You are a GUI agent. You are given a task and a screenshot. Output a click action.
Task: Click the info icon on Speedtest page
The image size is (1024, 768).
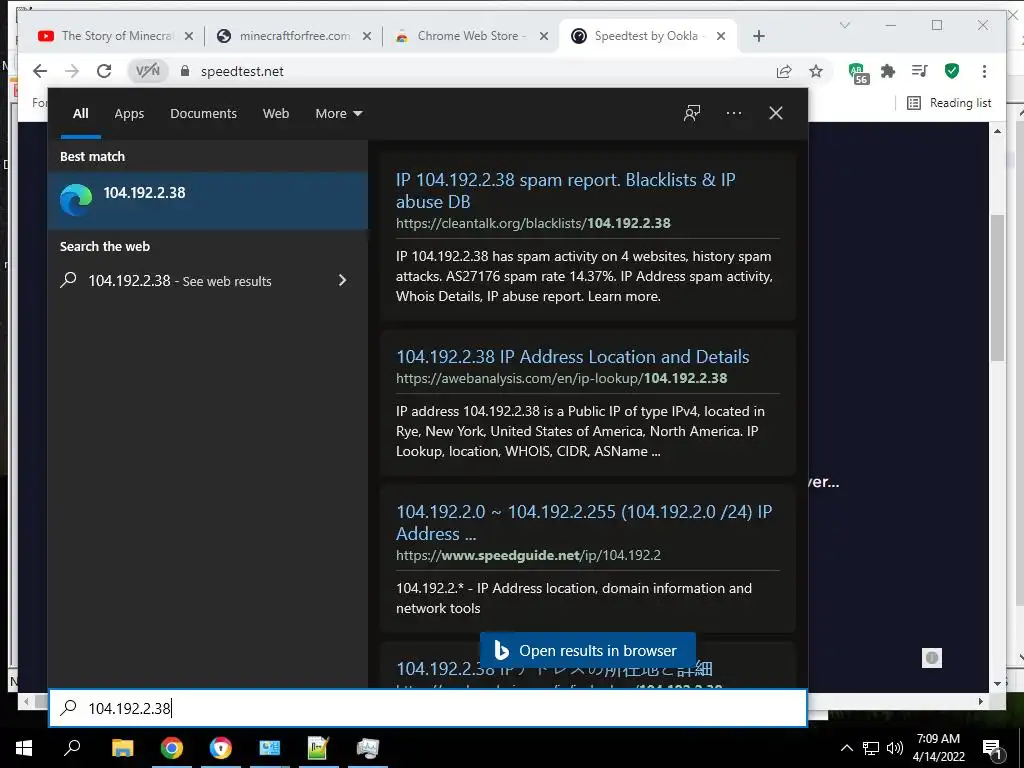(x=932, y=658)
